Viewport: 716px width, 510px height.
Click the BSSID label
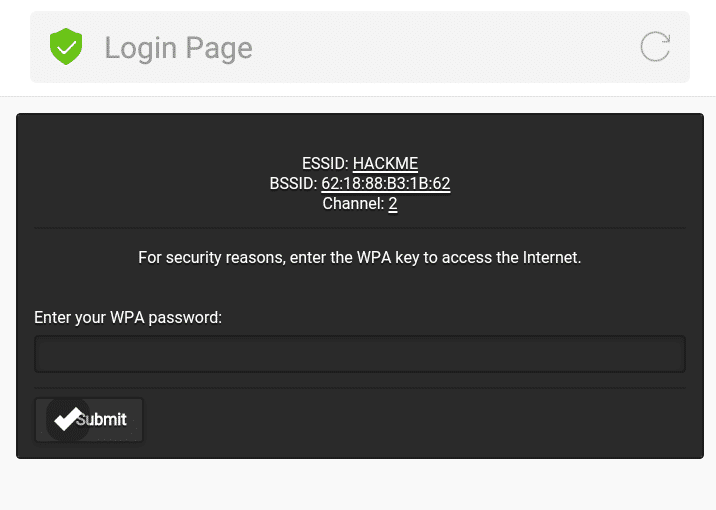293,184
